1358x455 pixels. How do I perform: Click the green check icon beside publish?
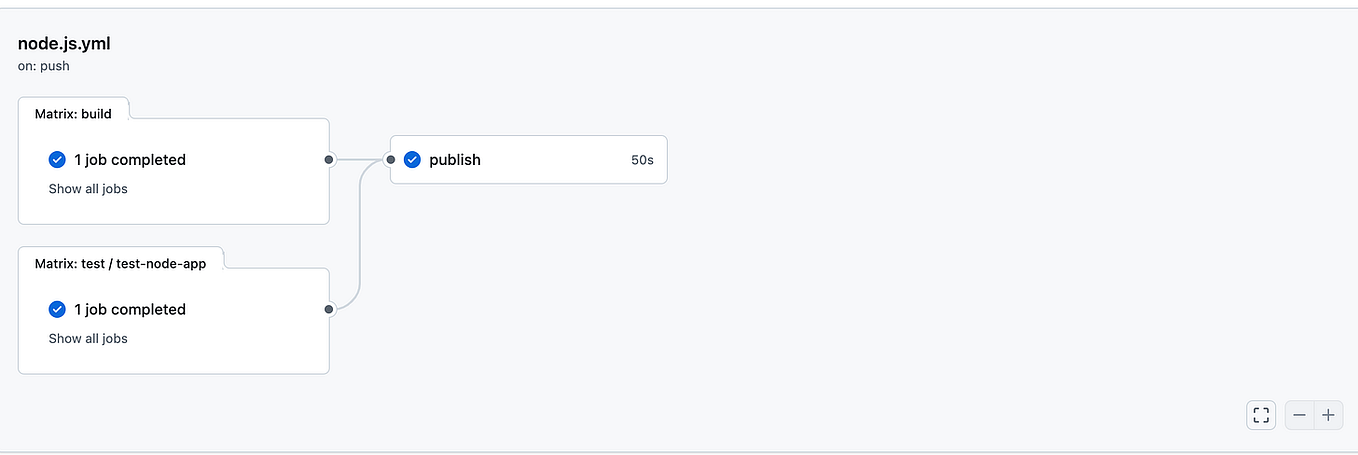pyautogui.click(x=412, y=160)
